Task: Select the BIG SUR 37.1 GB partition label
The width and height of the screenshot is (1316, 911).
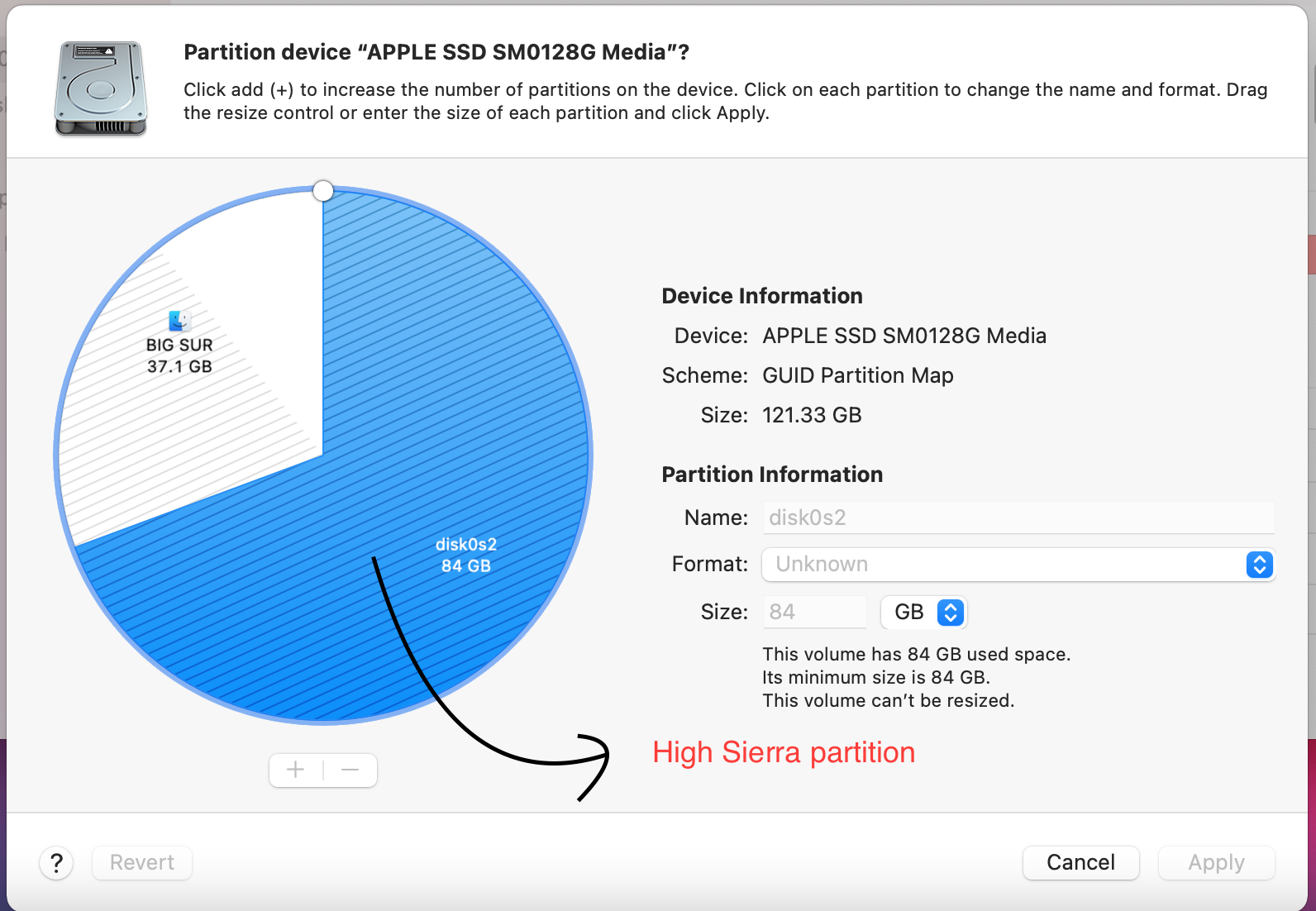Action: [x=179, y=355]
